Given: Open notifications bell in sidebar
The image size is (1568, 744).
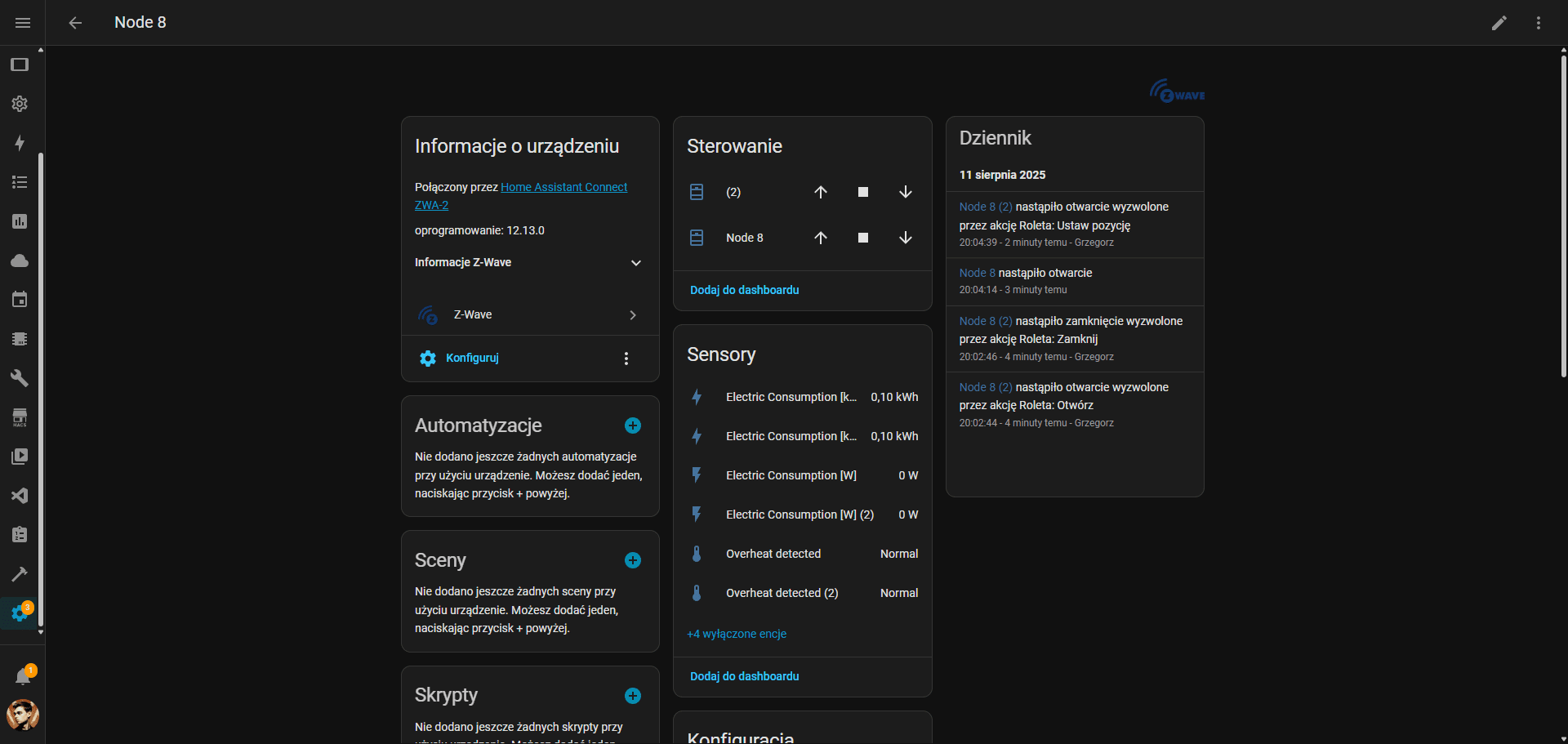Looking at the screenshot, I should (x=23, y=676).
